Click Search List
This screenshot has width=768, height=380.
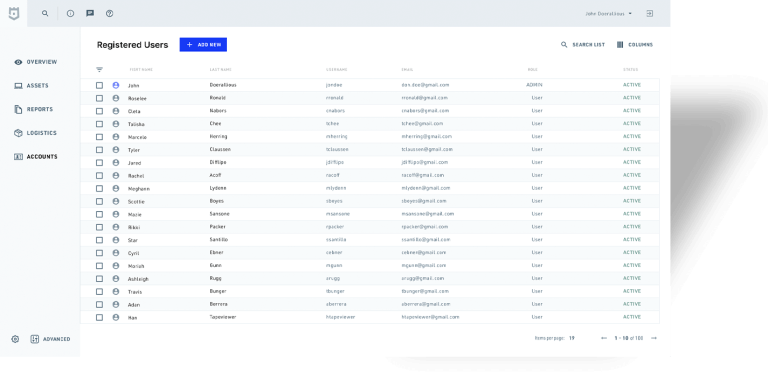coord(583,45)
